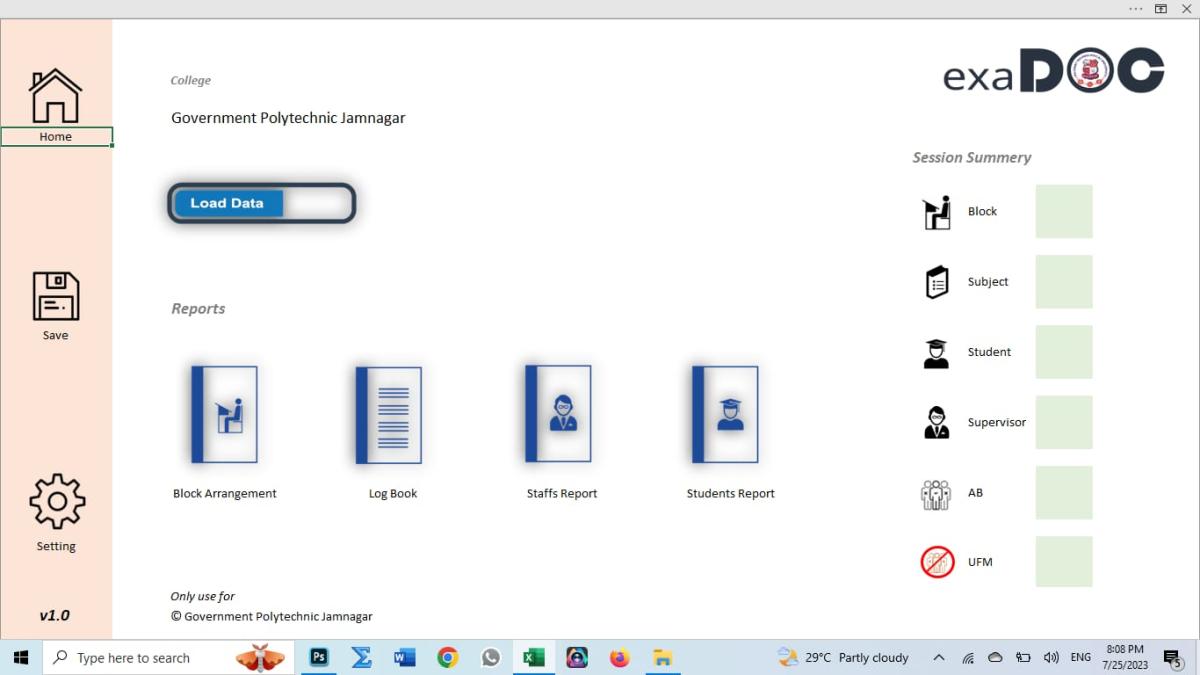
Task: Open the Setting gear icon
Action: click(x=56, y=502)
